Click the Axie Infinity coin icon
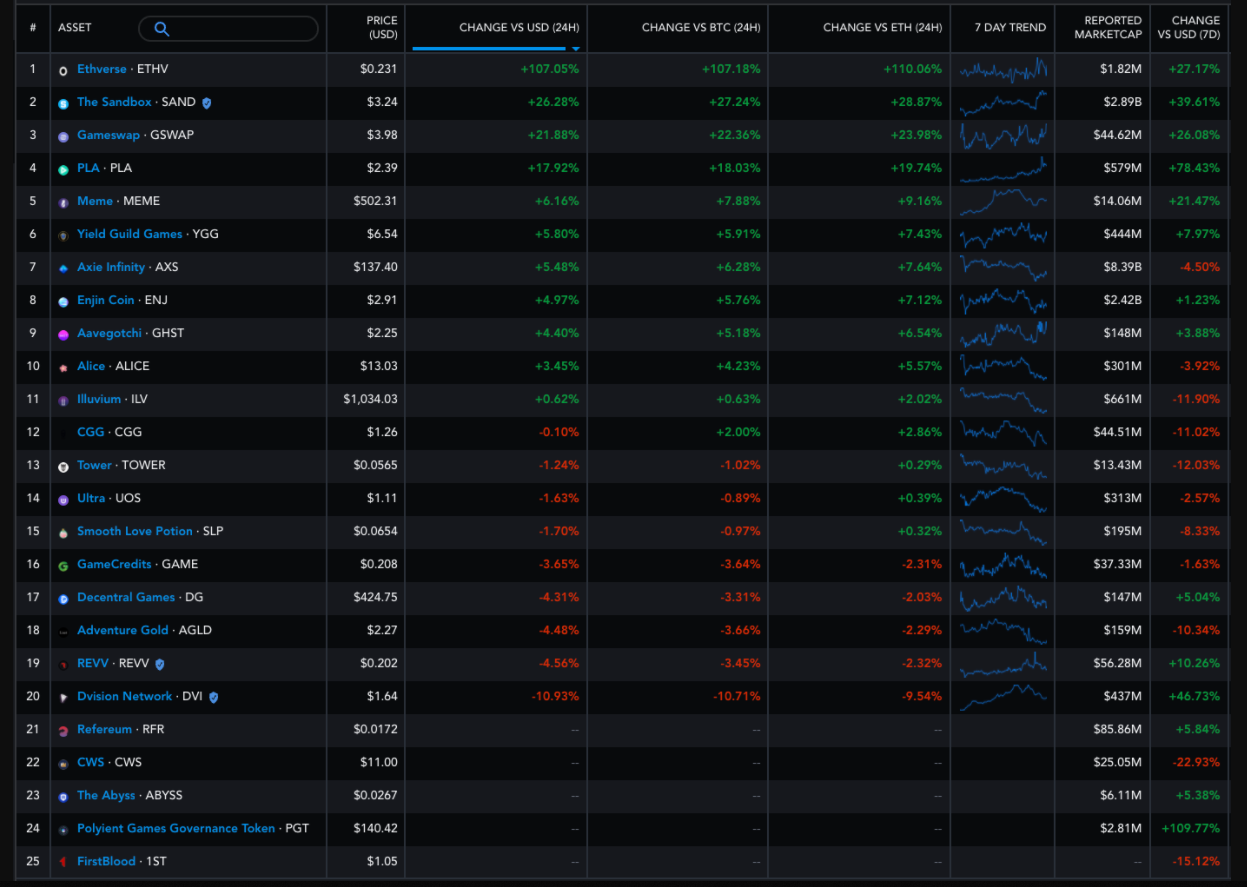This screenshot has height=887, width=1247. point(63,268)
